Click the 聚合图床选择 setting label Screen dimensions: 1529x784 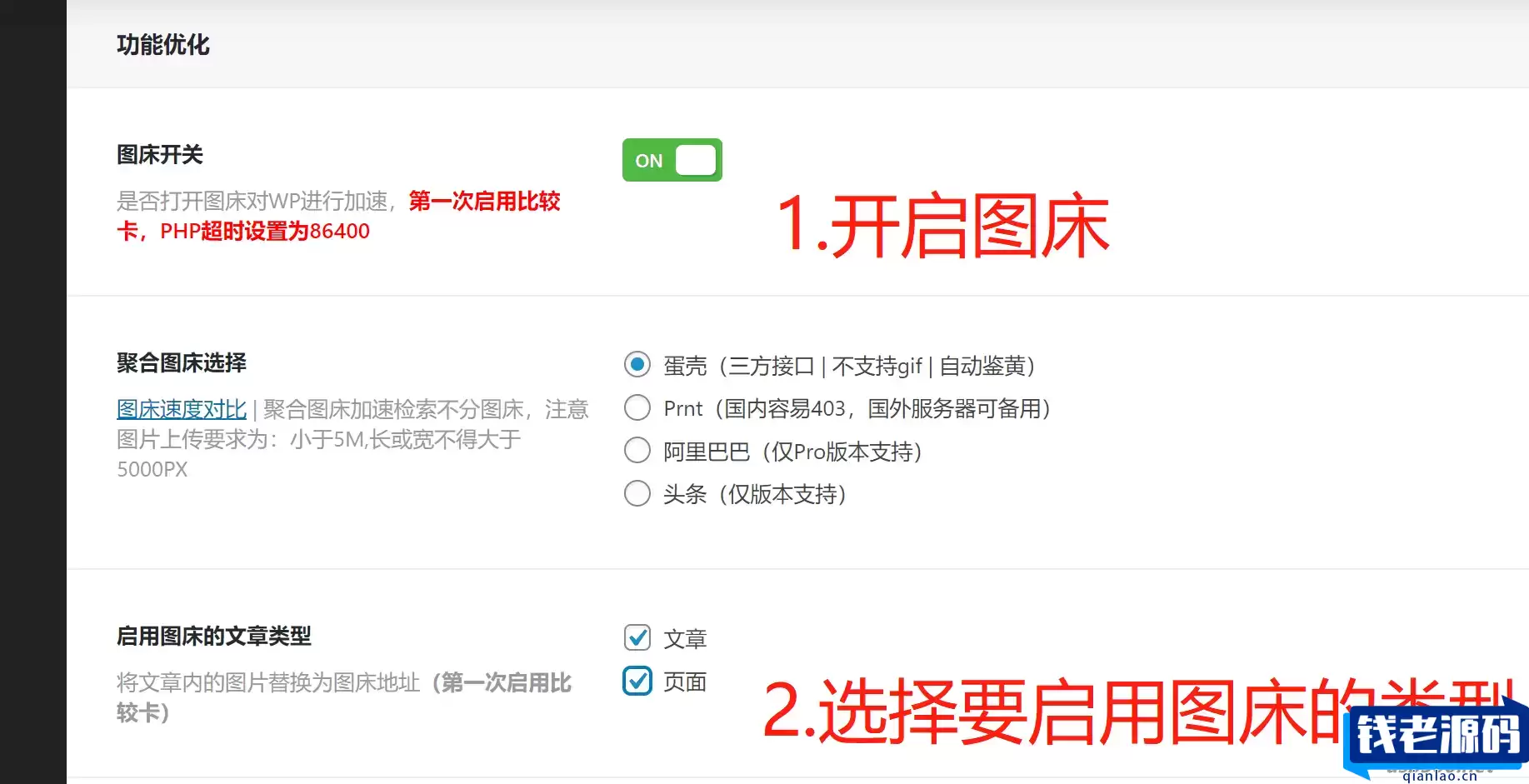click(x=182, y=363)
